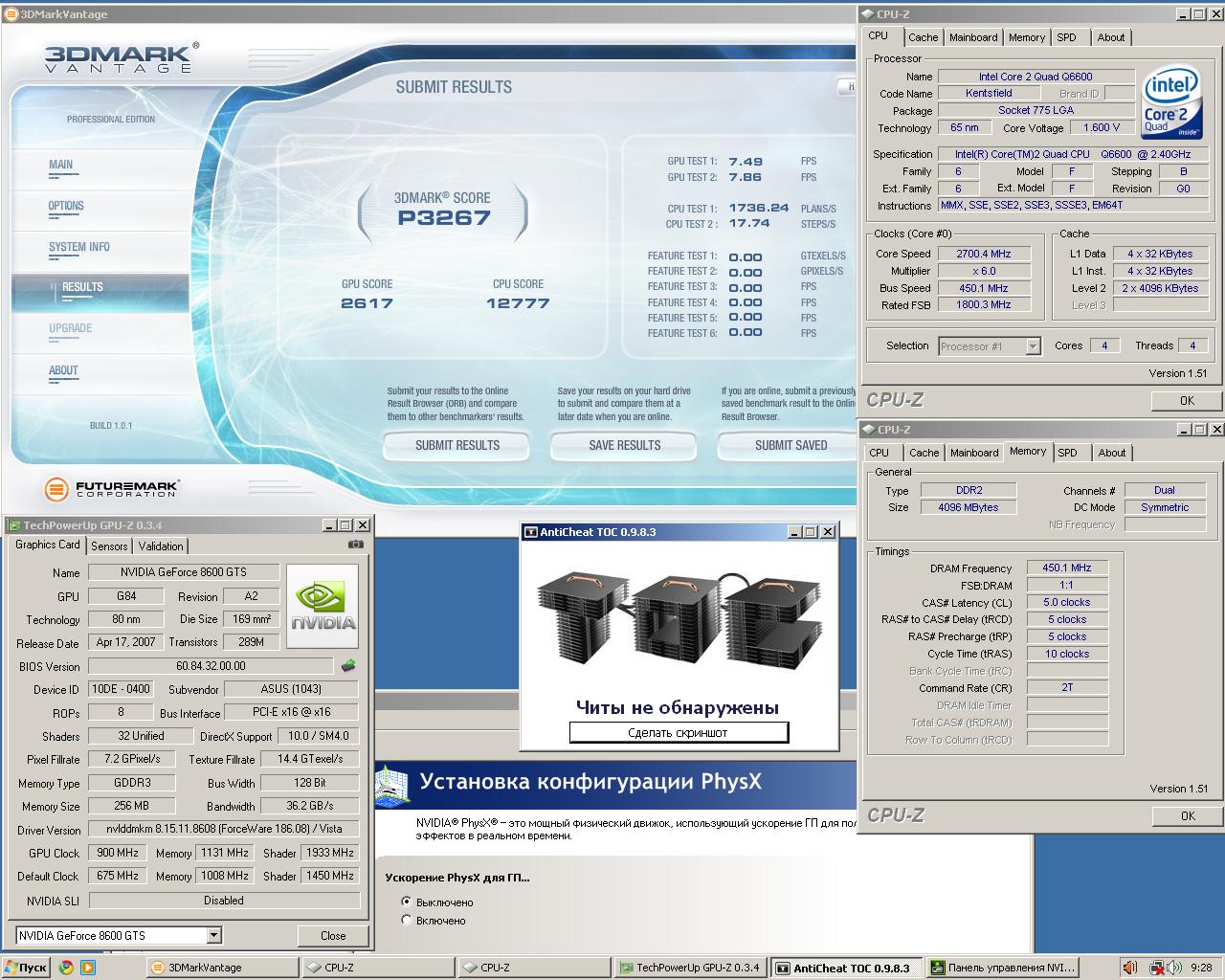
Task: Click OK in the bottom CPU-Z window
Action: 1187,816
